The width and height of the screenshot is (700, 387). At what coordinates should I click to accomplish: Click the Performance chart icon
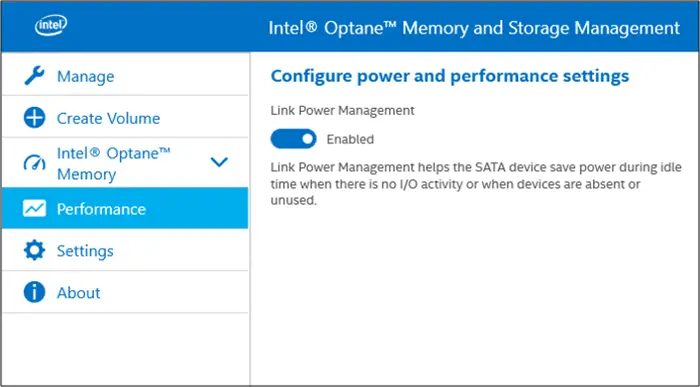pyautogui.click(x=34, y=208)
